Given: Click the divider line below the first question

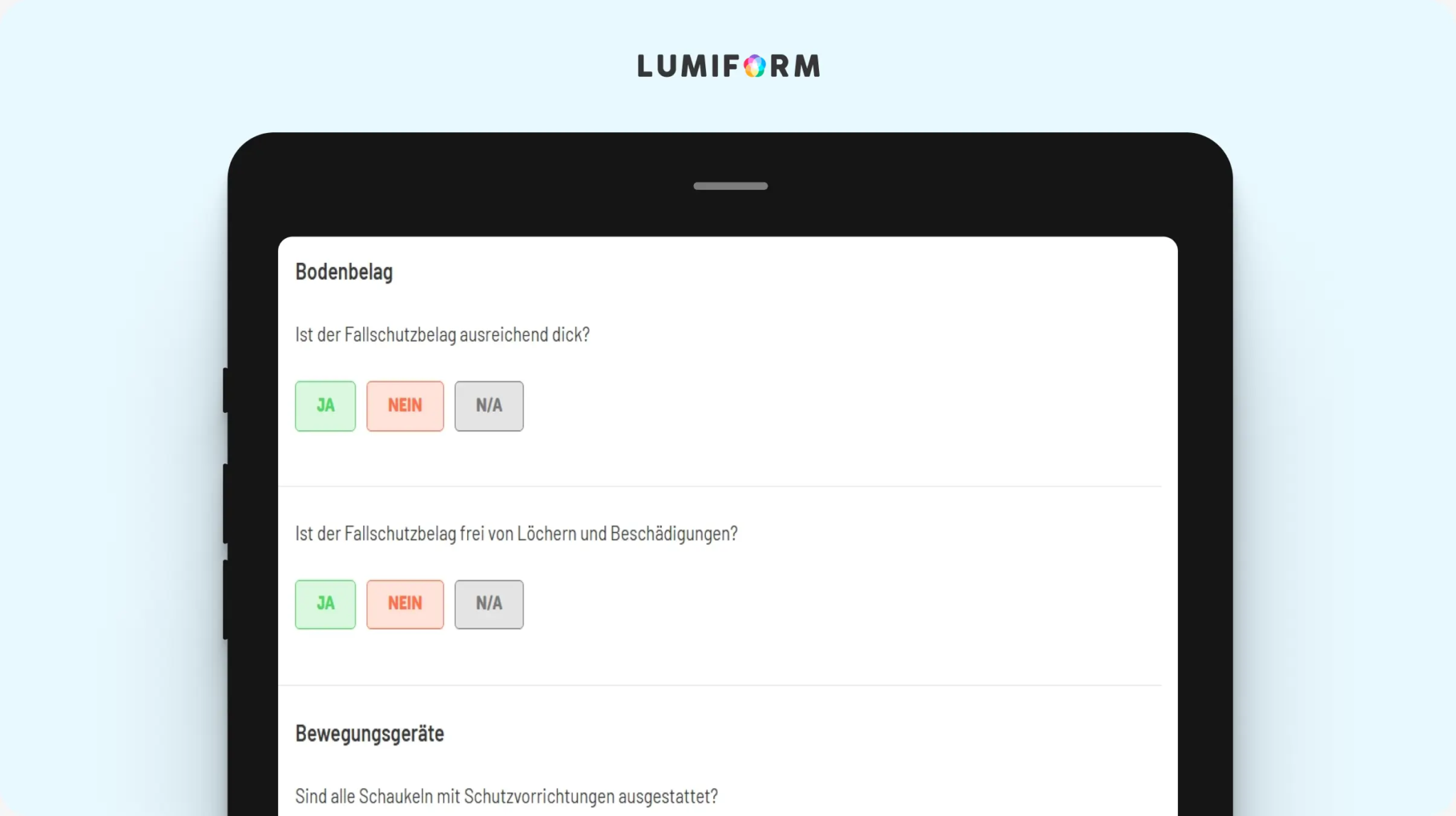Looking at the screenshot, I should 719,487.
